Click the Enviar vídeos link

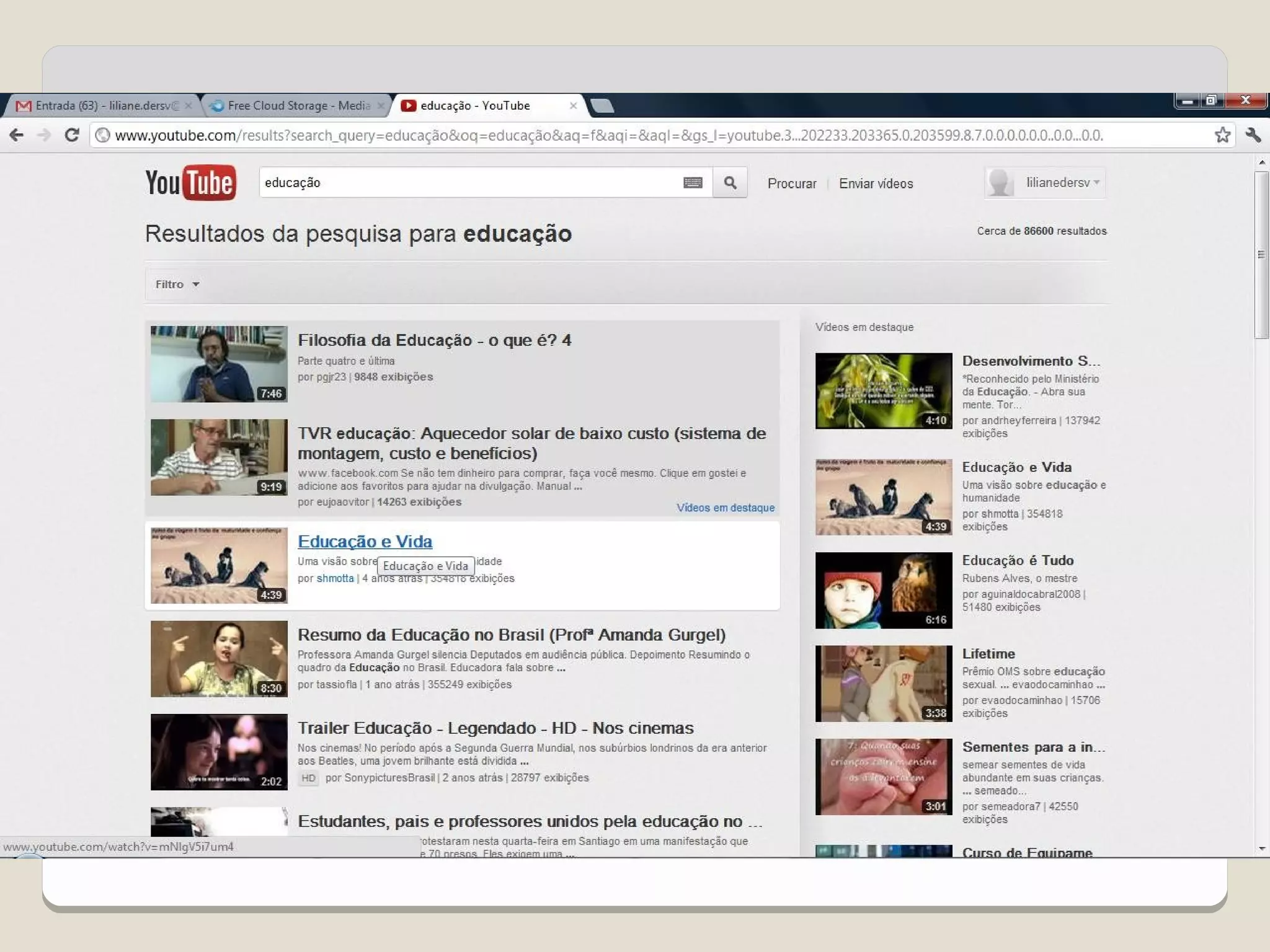coord(876,183)
